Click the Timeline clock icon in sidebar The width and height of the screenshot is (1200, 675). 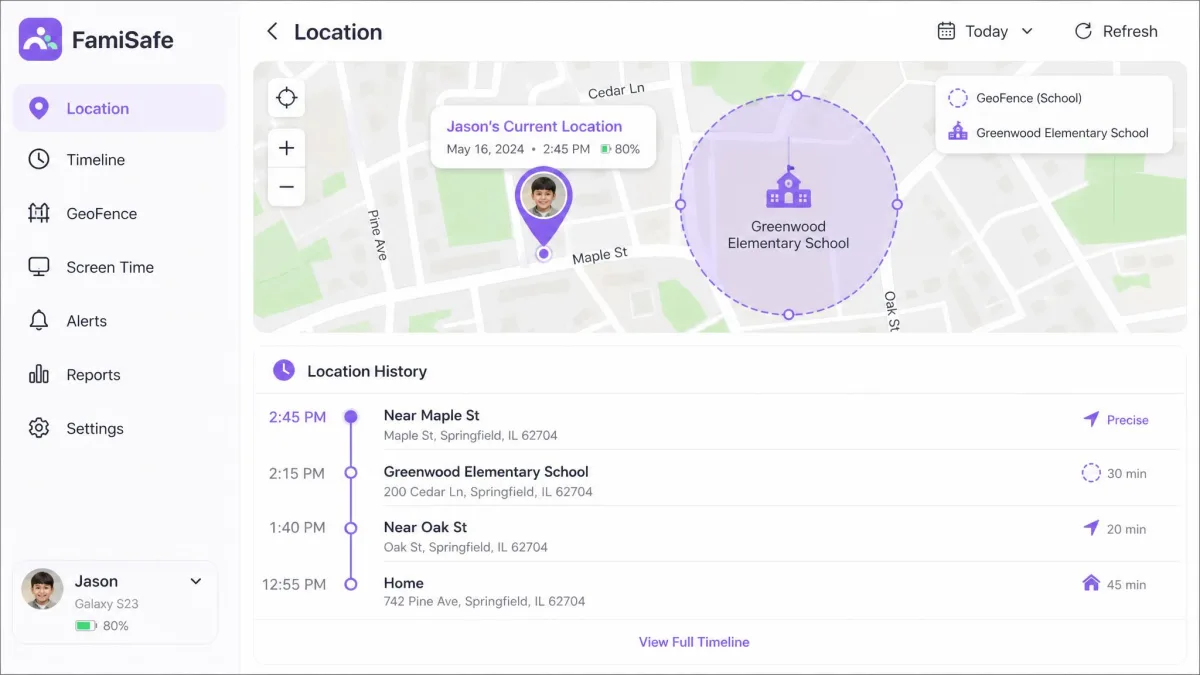point(39,159)
